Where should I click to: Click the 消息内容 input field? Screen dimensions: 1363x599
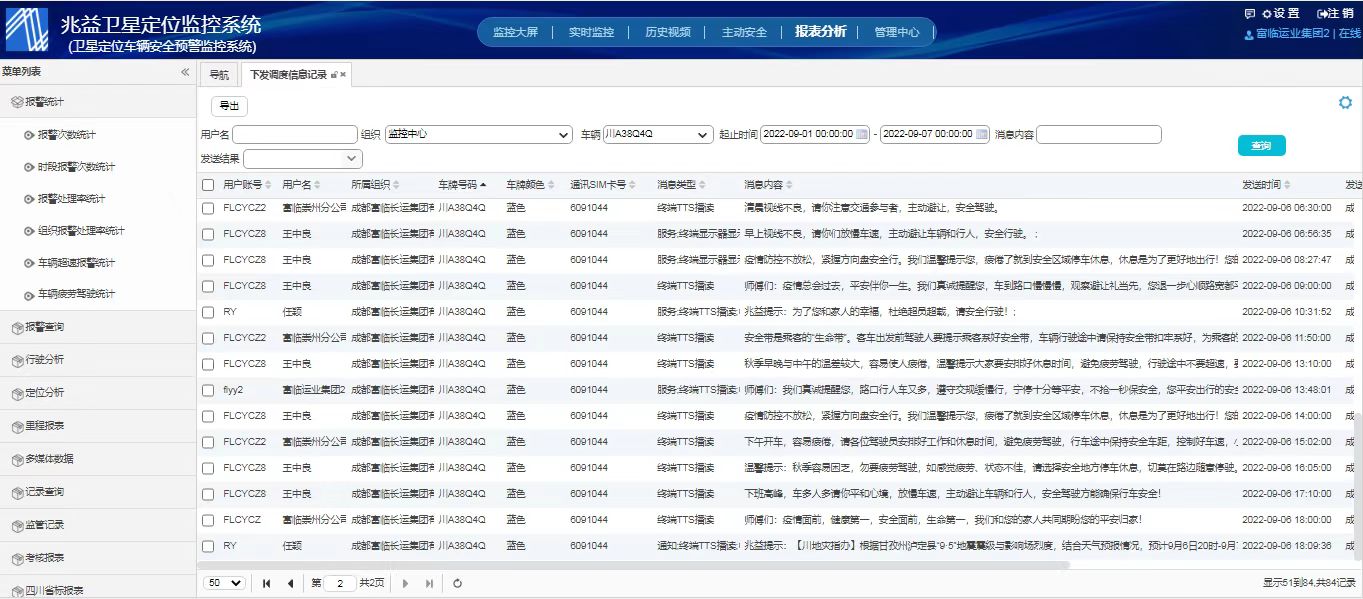[1098, 134]
